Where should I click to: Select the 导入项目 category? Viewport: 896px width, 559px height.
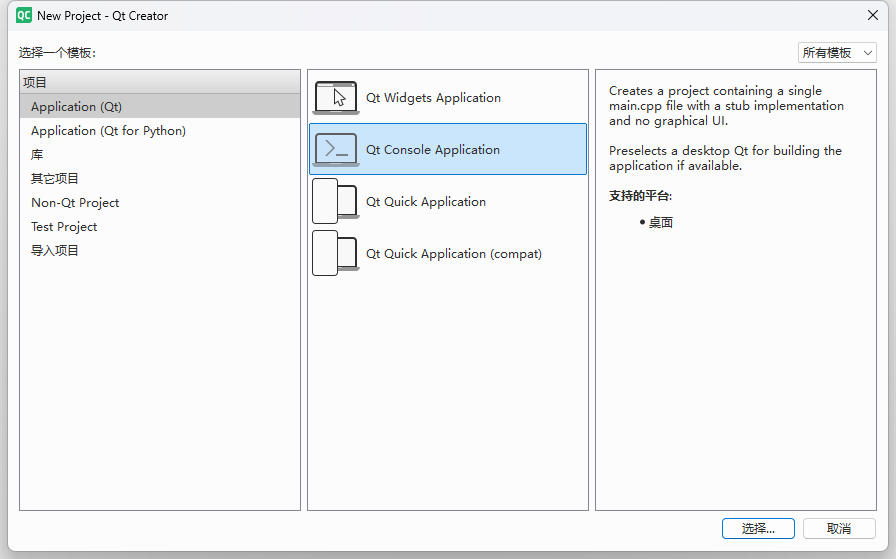[160, 250]
